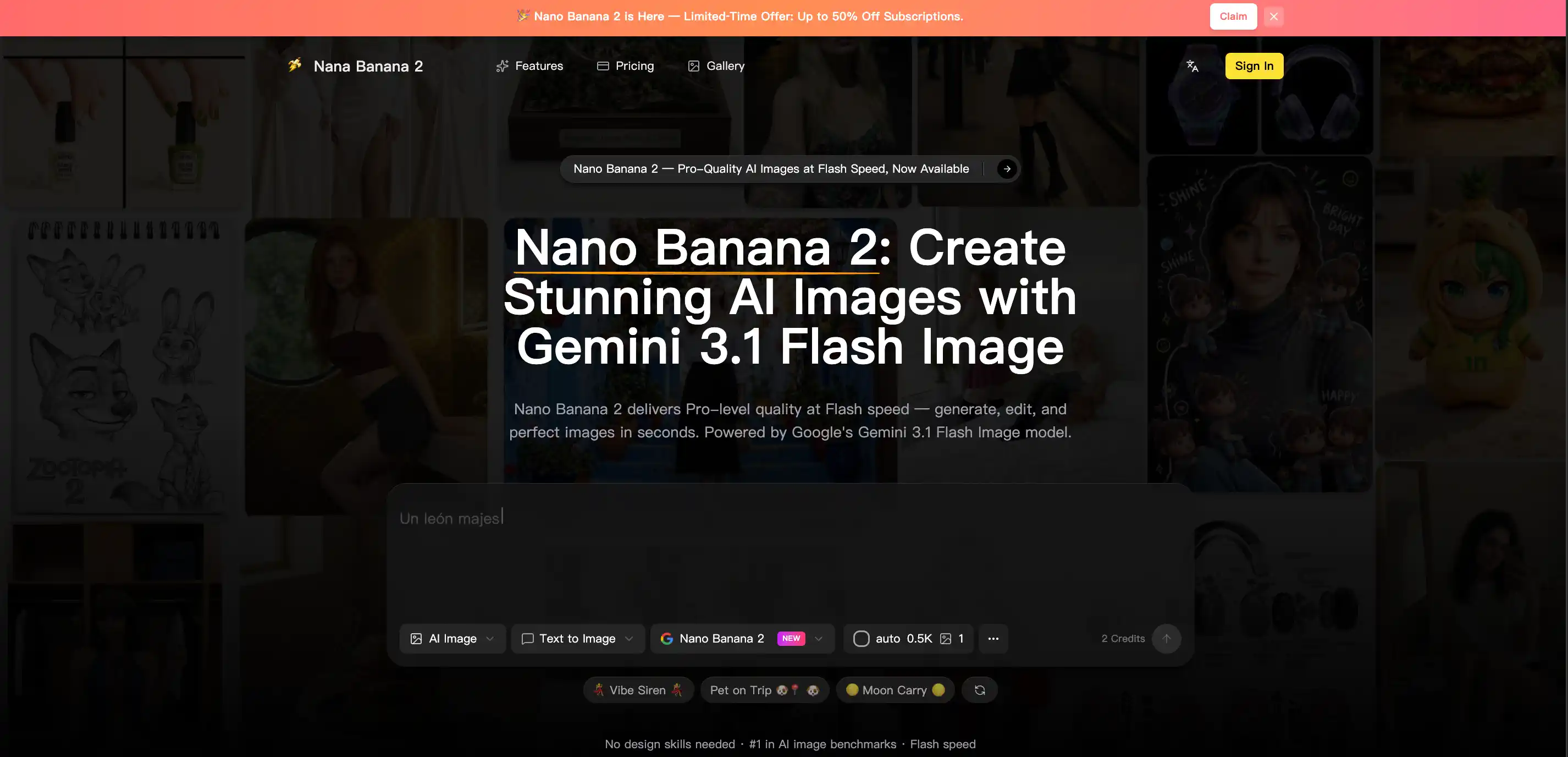Click the Features sparkle icon

[x=501, y=66]
